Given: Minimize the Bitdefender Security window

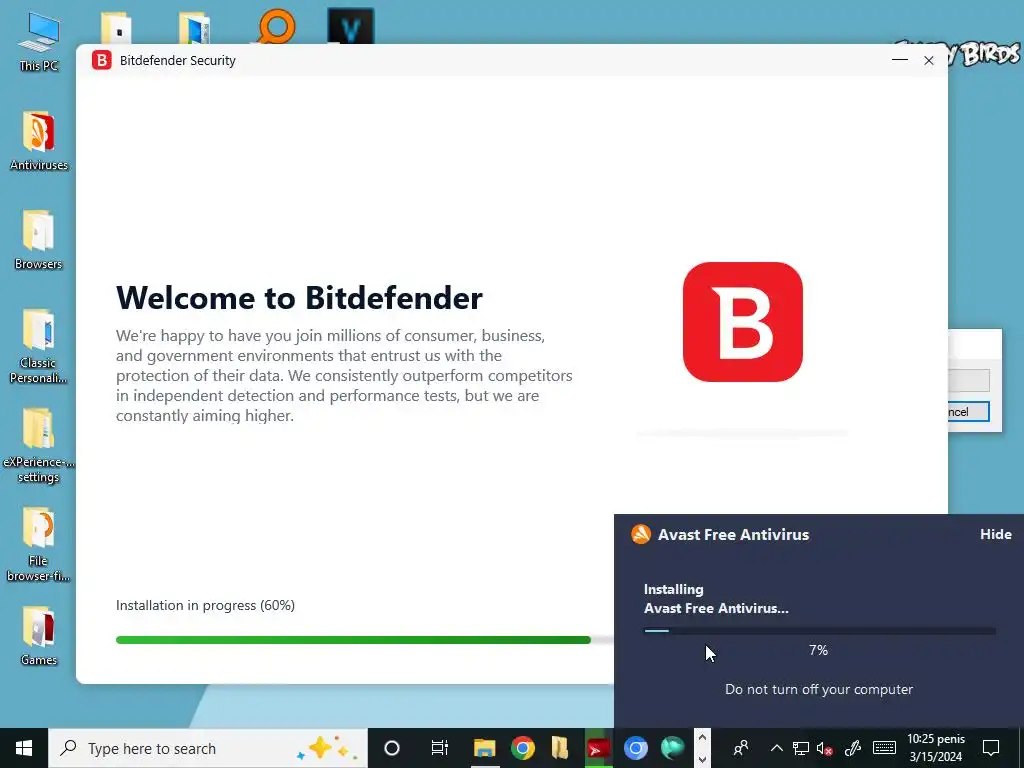Looking at the screenshot, I should [x=900, y=60].
